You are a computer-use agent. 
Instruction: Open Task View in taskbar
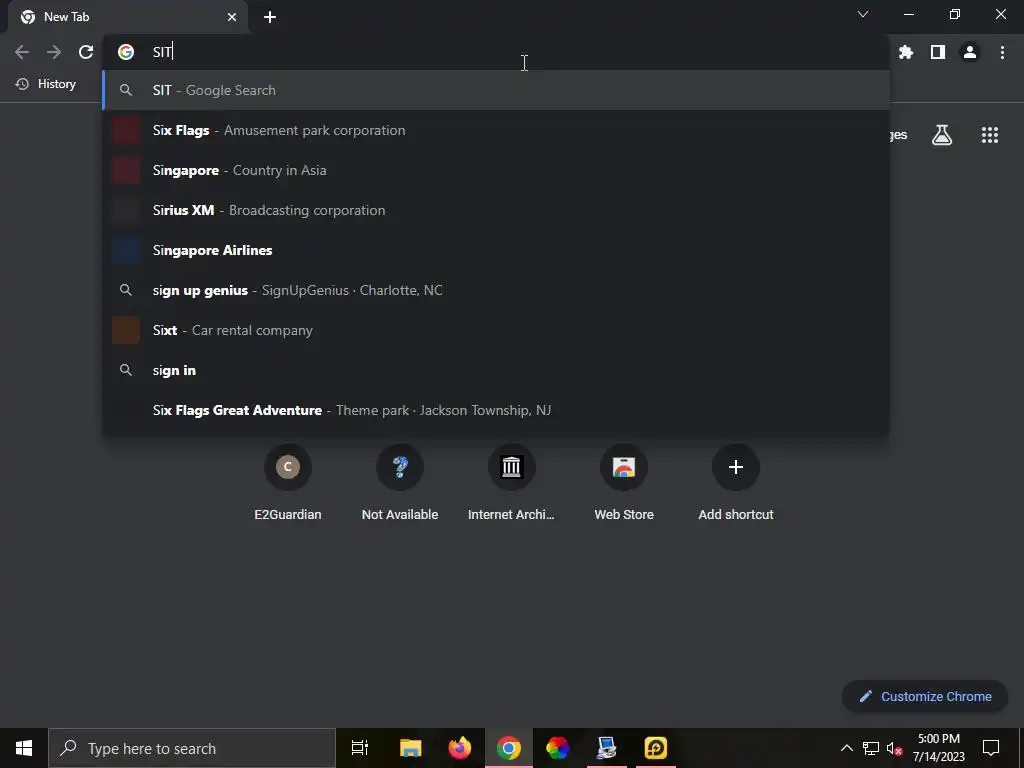tap(360, 748)
